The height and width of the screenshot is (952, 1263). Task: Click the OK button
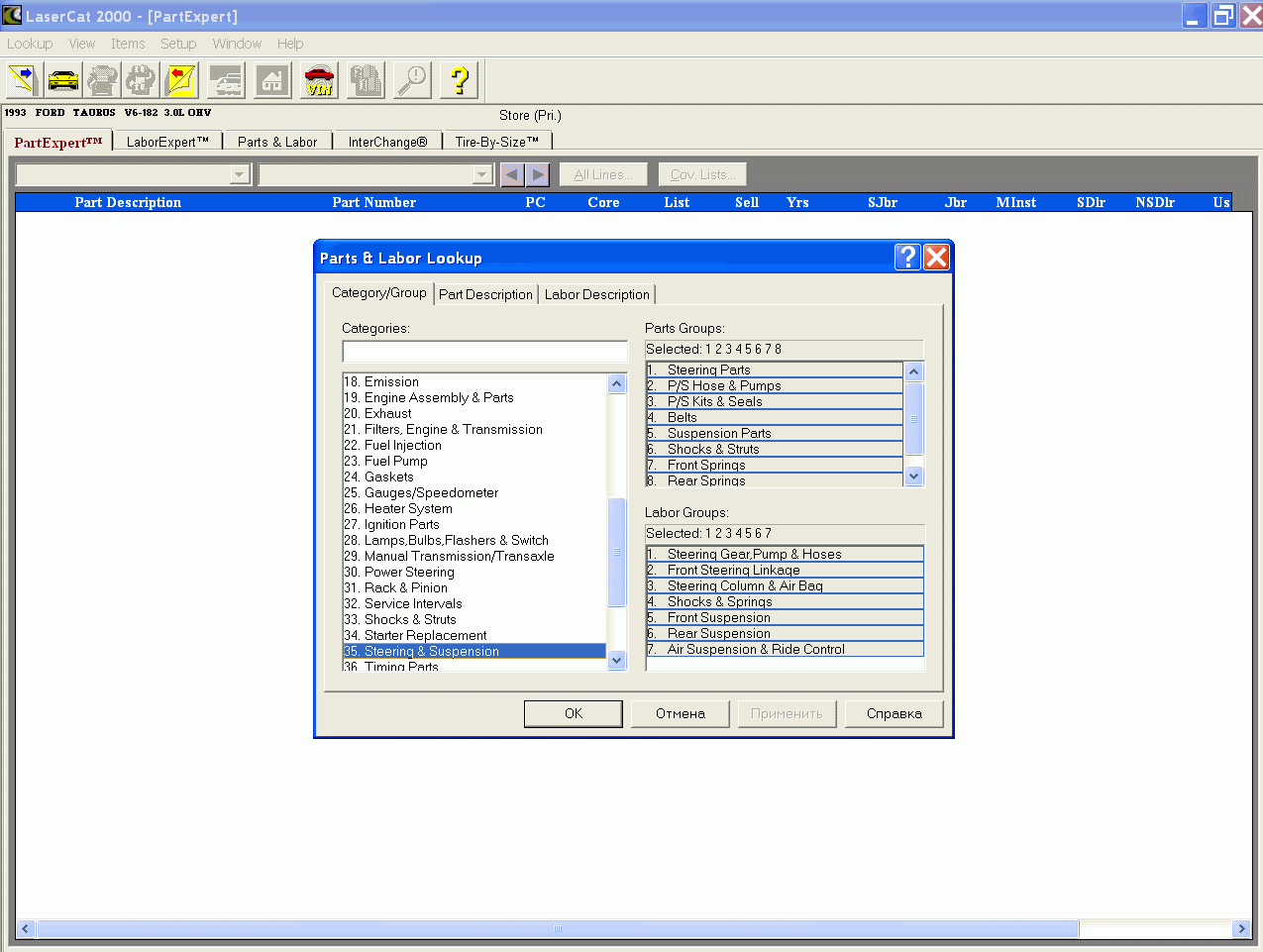[x=574, y=713]
